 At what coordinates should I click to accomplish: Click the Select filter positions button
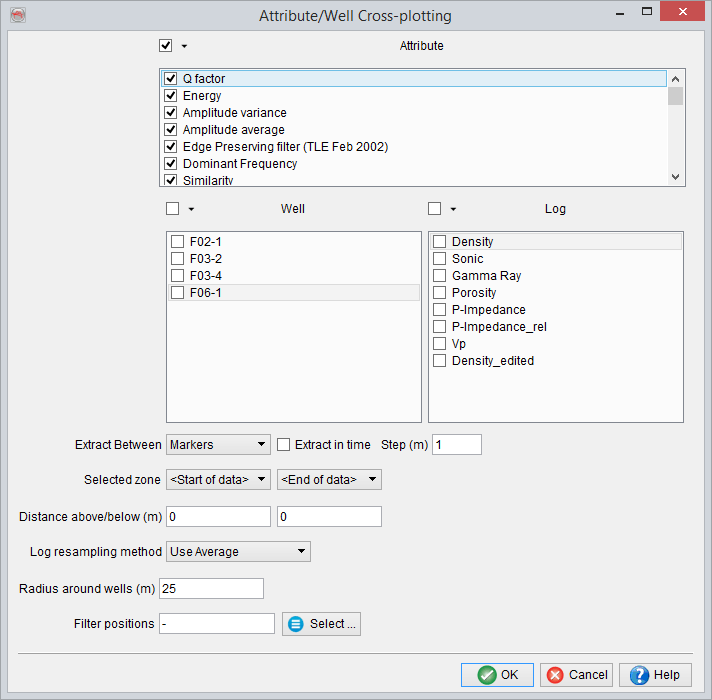pos(321,624)
